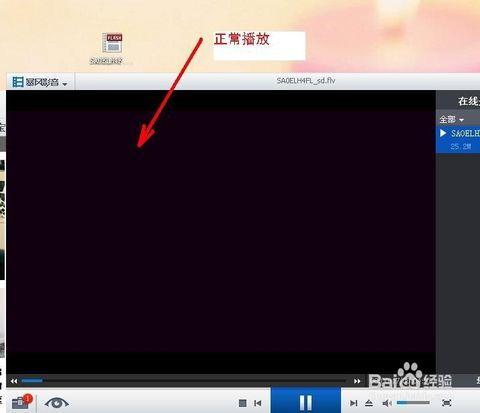Viewport: 480px width, 413px height.
Task: Expand the 全部 playlist filter dropdown
Action: click(x=451, y=119)
